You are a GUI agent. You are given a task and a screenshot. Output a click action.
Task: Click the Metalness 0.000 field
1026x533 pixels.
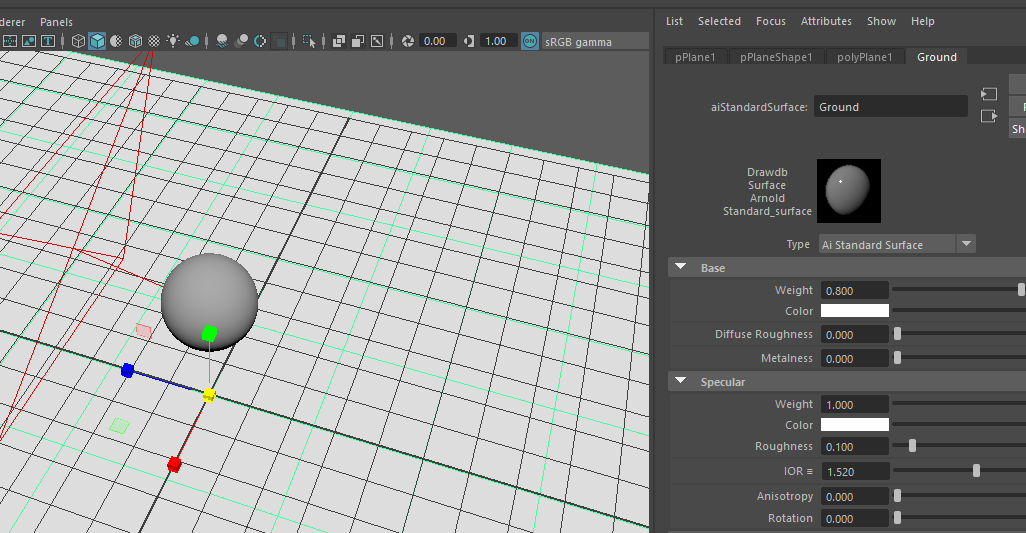[855, 358]
